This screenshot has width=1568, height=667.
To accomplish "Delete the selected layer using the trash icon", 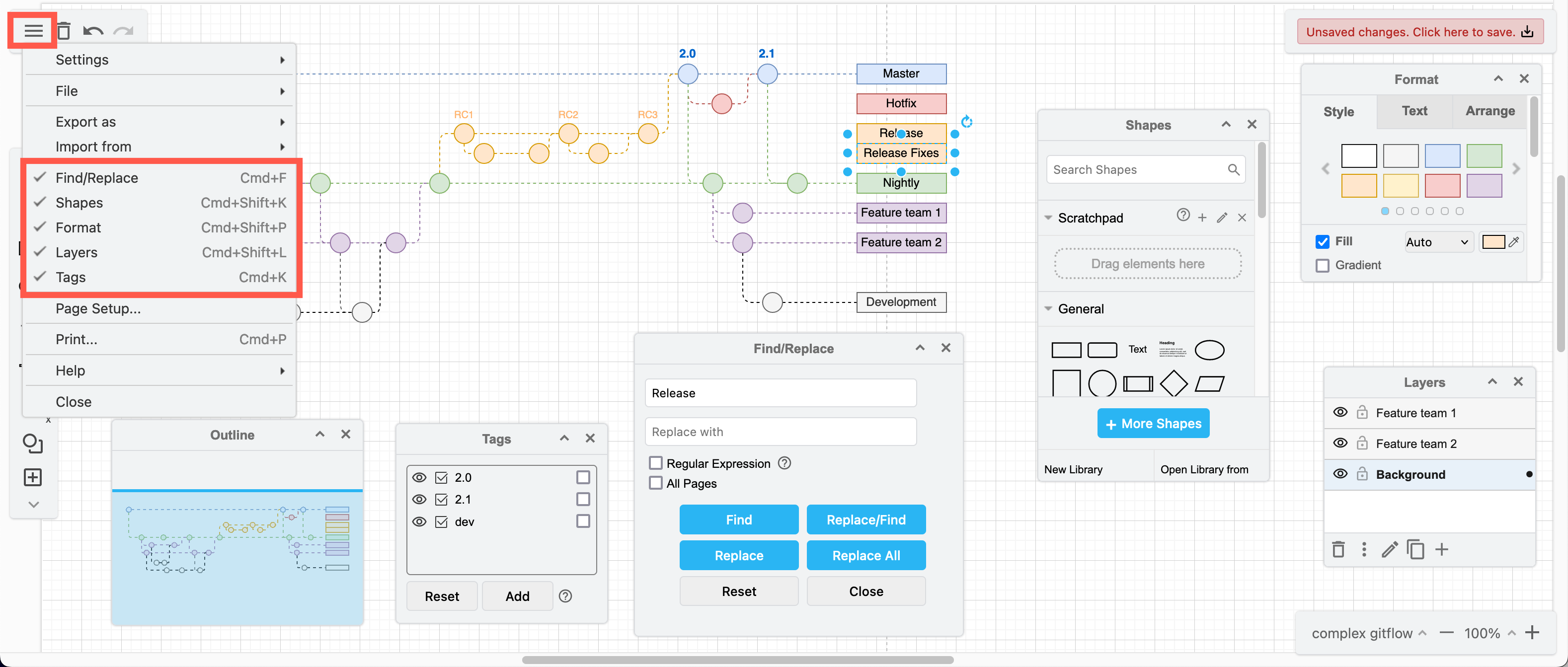I will point(1338,550).
